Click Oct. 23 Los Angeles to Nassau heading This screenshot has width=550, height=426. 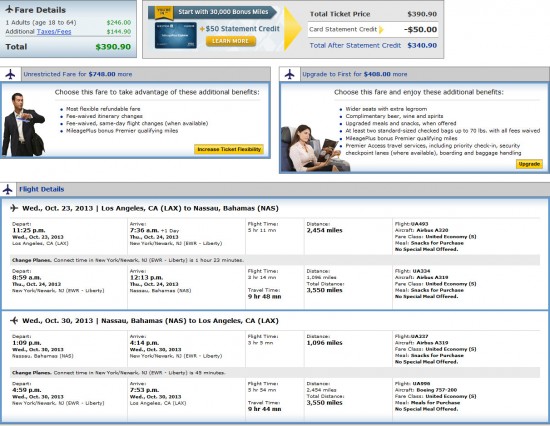pos(150,208)
